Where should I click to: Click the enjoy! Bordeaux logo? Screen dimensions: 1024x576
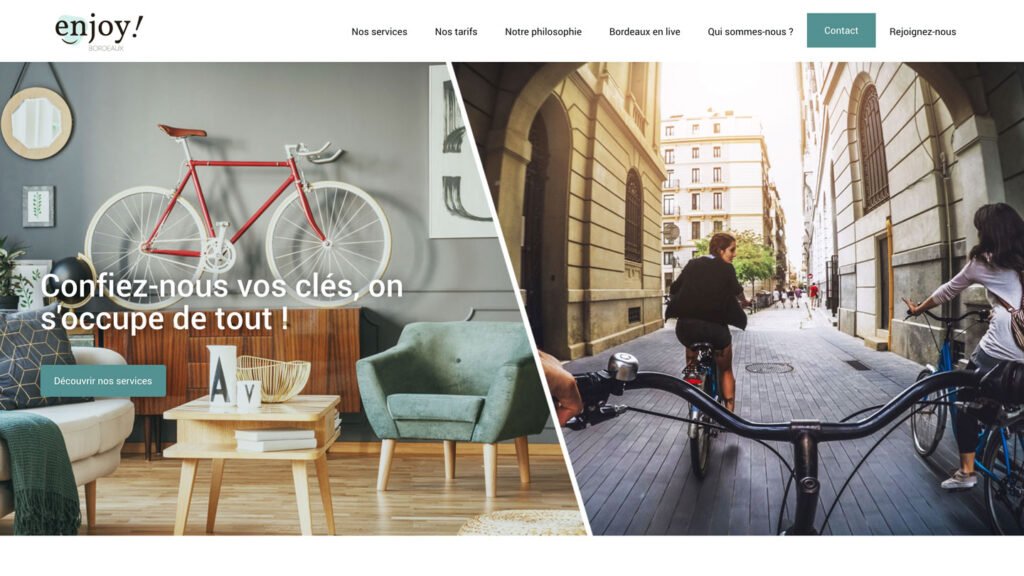(x=99, y=31)
